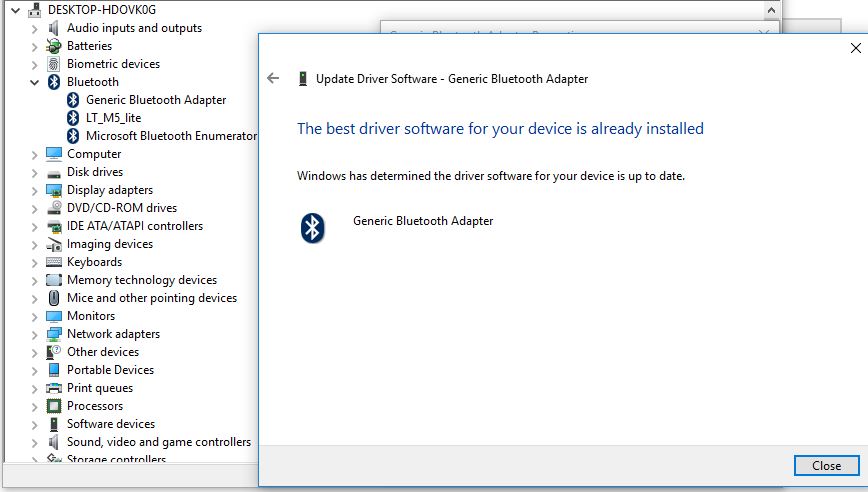Click the Network adapters icon
This screenshot has width=868, height=492.
tap(54, 334)
